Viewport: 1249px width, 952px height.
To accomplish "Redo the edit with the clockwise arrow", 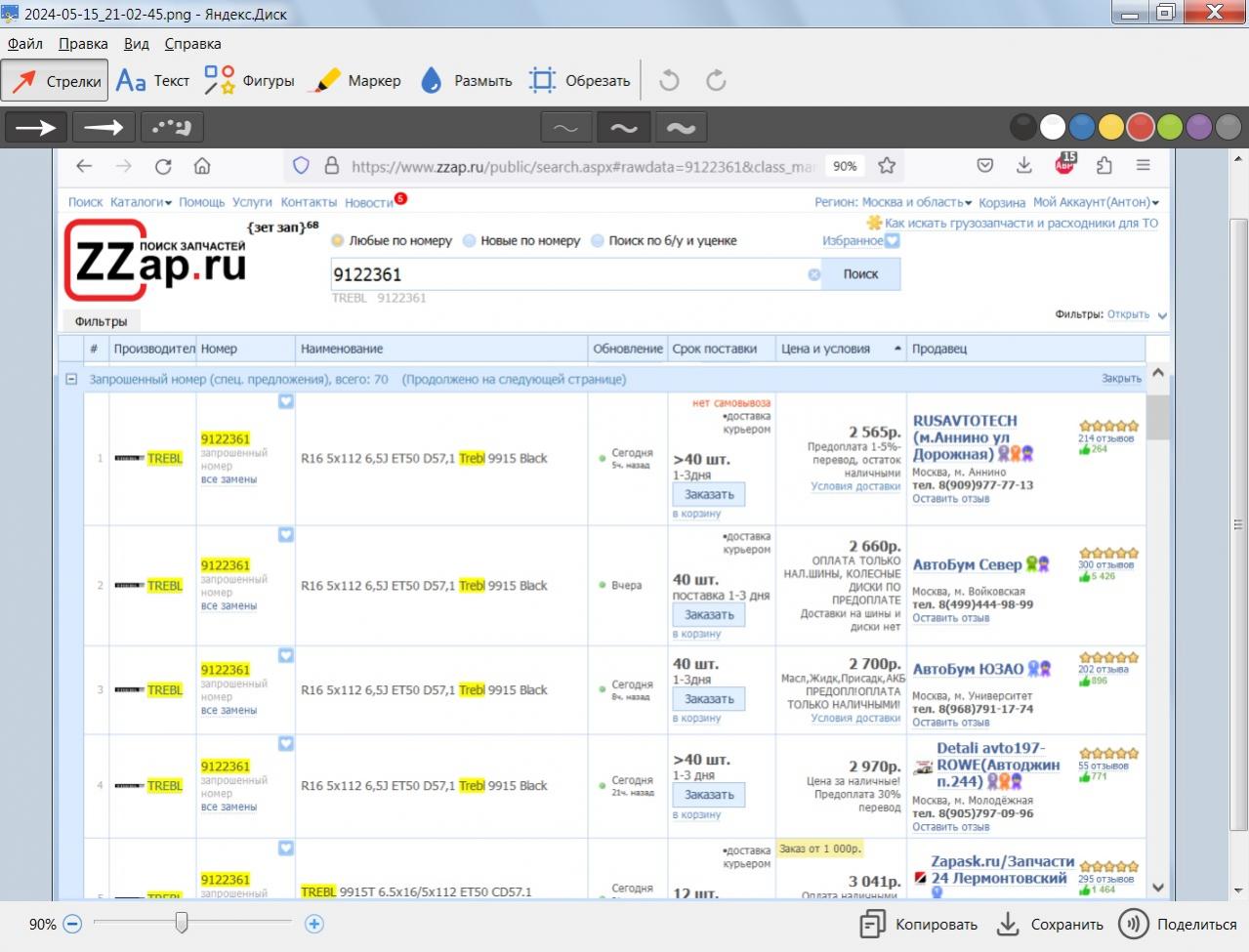I will (x=716, y=81).
